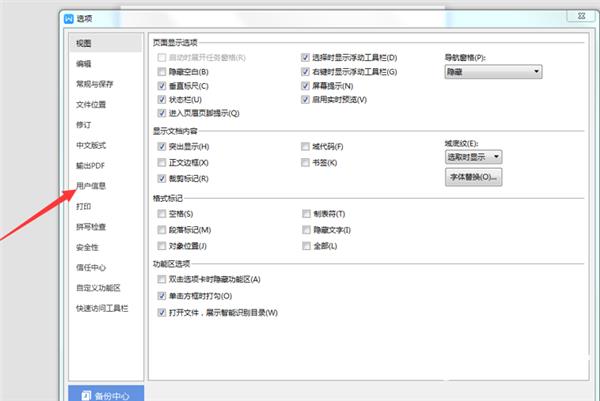Toggle 单击方框时打勾(O) checkbox
600x401 pixels.
tap(162, 296)
